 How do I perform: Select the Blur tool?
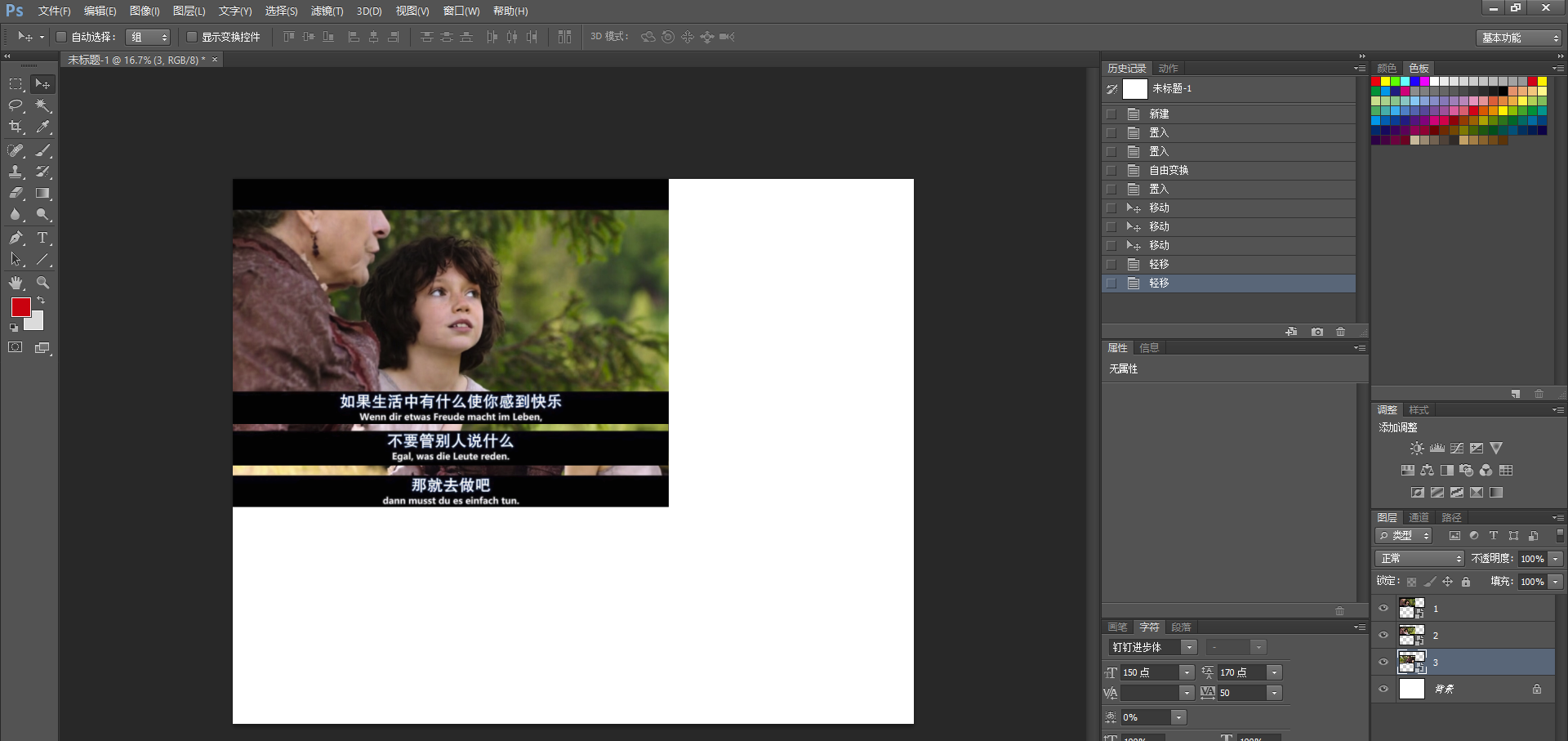click(16, 214)
